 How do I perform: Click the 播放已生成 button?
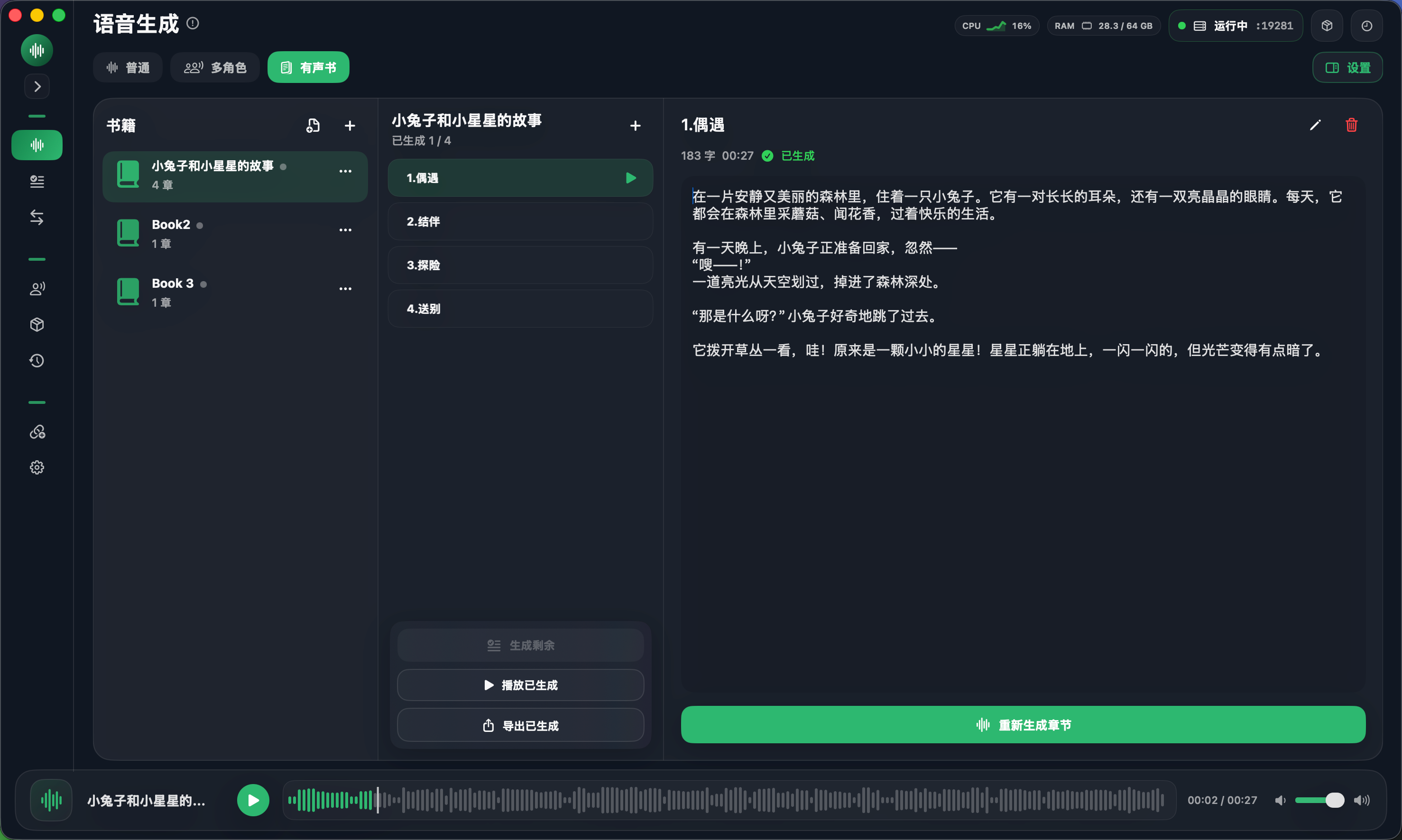520,685
